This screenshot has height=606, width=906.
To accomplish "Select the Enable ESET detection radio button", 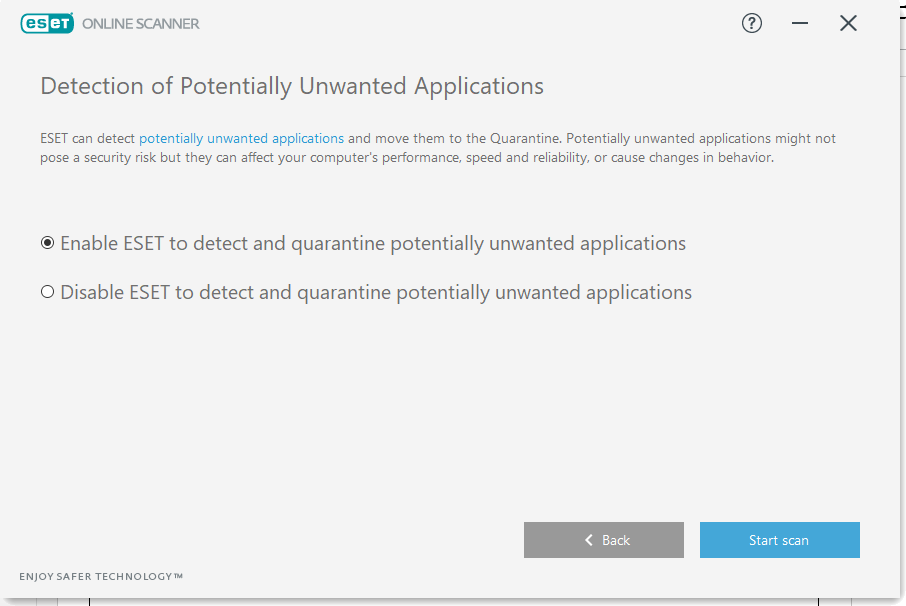I will pyautogui.click(x=47, y=243).
